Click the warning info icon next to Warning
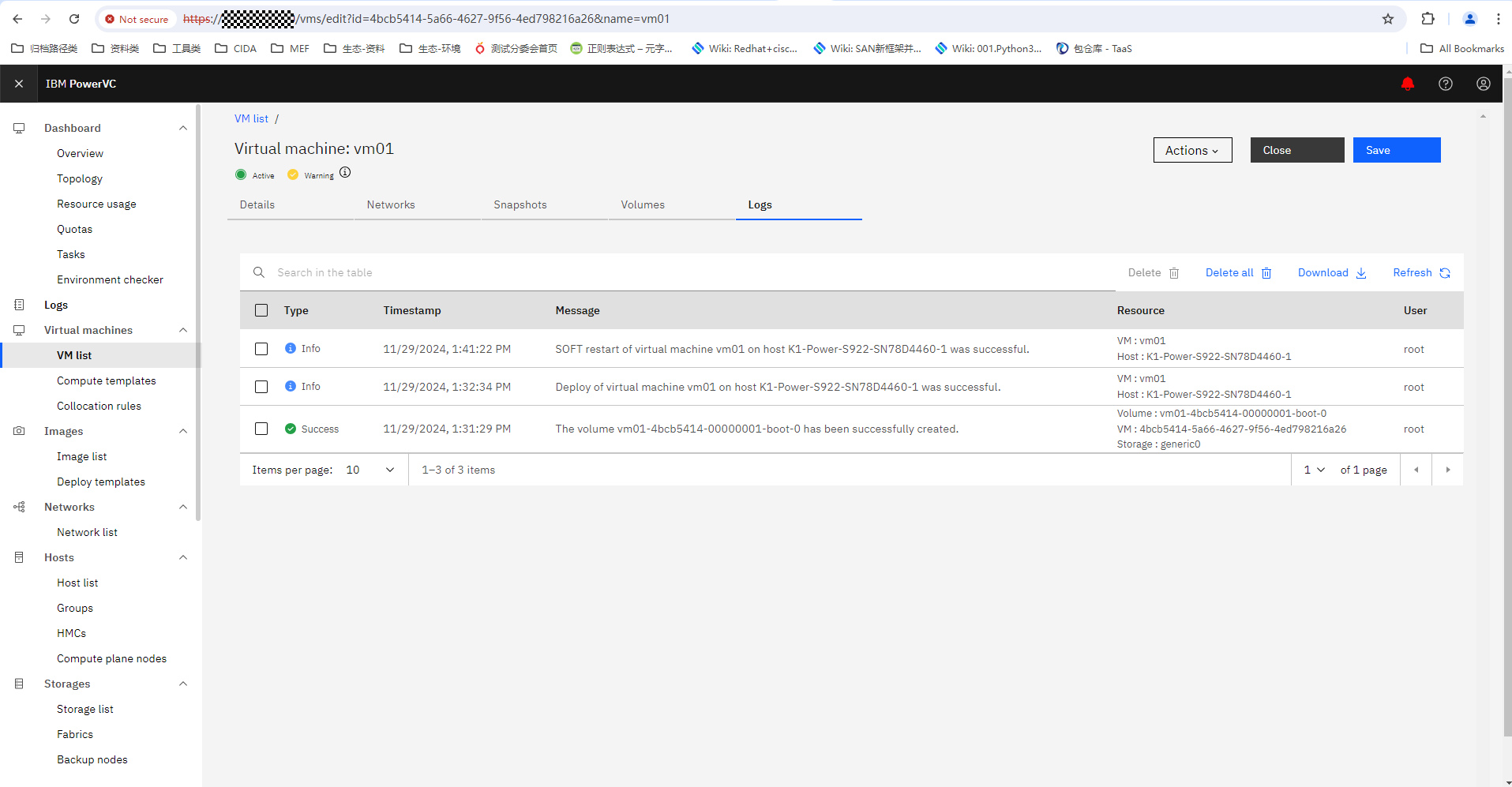The height and width of the screenshot is (787, 1512). [x=345, y=173]
